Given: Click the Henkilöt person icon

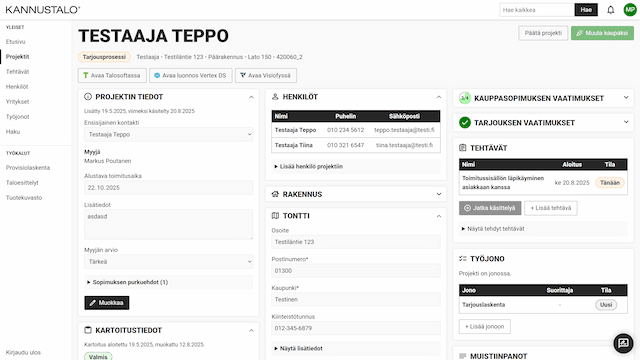Looking at the screenshot, I should [x=275, y=97].
